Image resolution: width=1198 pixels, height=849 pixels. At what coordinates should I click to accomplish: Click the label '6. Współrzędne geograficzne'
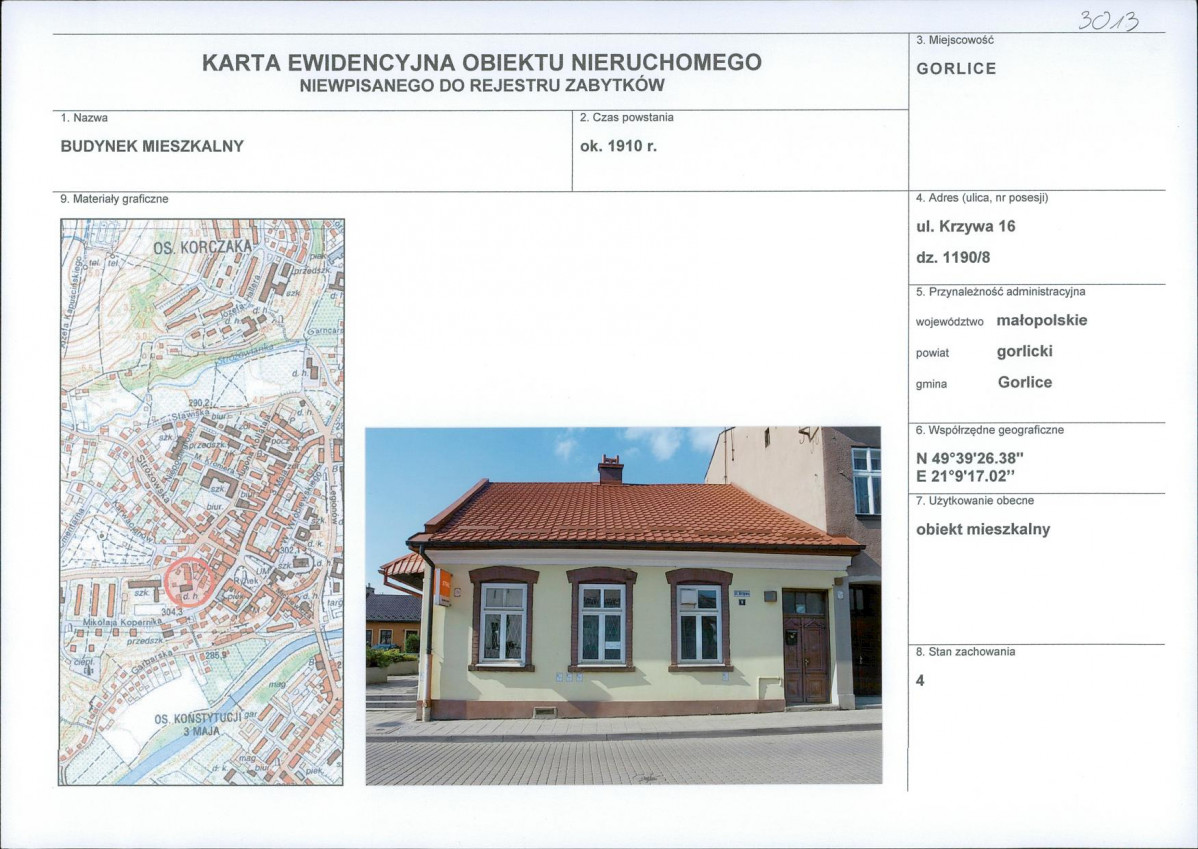pyautogui.click(x=989, y=430)
